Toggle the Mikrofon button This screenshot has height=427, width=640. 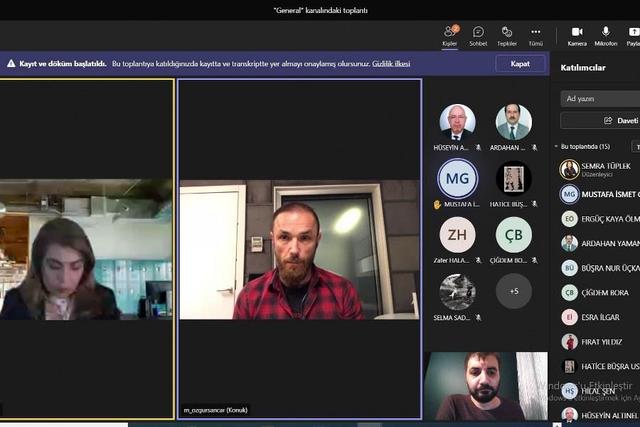pos(606,36)
